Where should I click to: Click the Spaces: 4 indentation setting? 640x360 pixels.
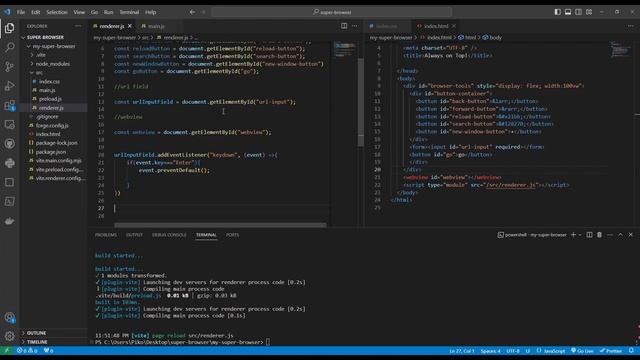[490, 351]
